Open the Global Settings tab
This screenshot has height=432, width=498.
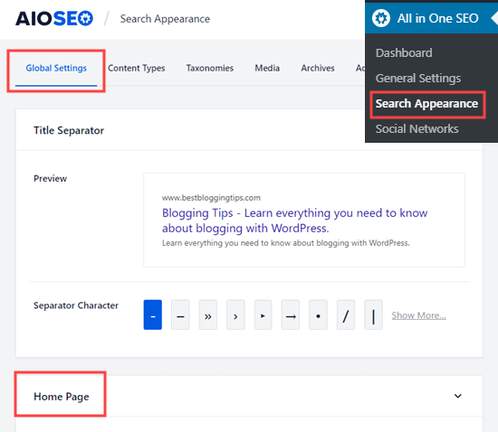coord(56,68)
